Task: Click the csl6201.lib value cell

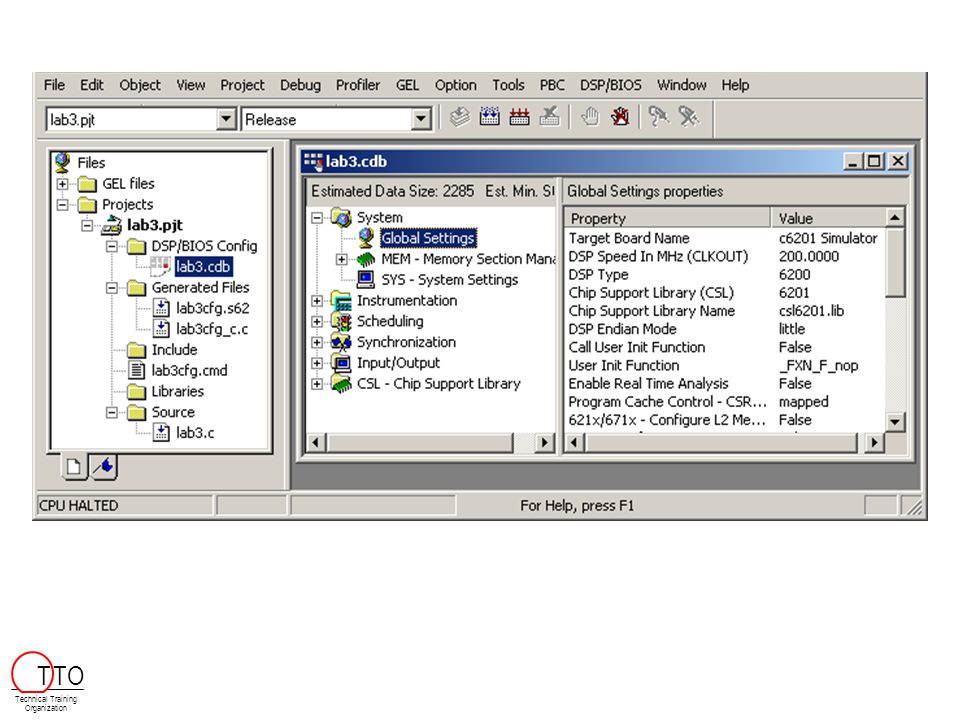Action: tap(811, 311)
